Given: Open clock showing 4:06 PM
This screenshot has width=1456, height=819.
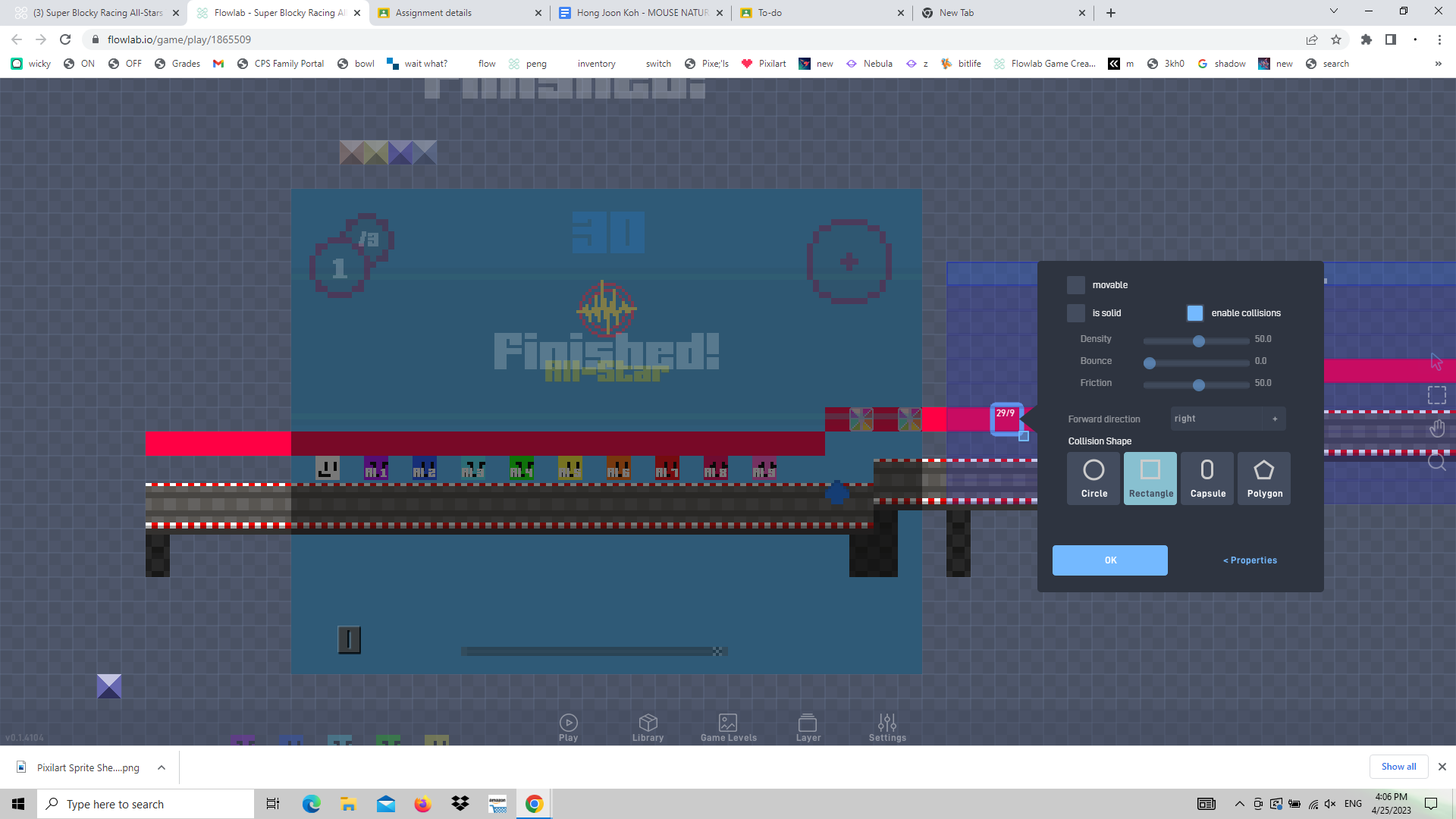Looking at the screenshot, I should click(x=1391, y=804).
